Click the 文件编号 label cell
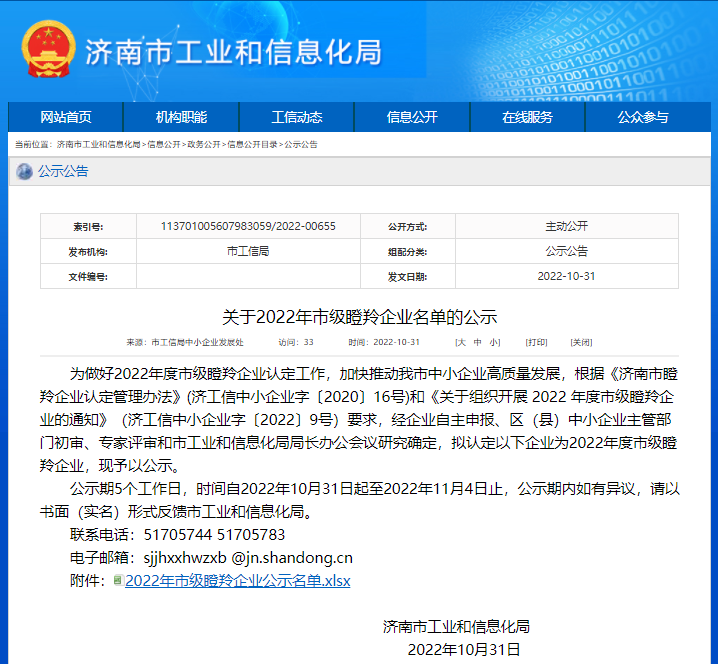718x664 pixels. pyautogui.click(x=88, y=277)
